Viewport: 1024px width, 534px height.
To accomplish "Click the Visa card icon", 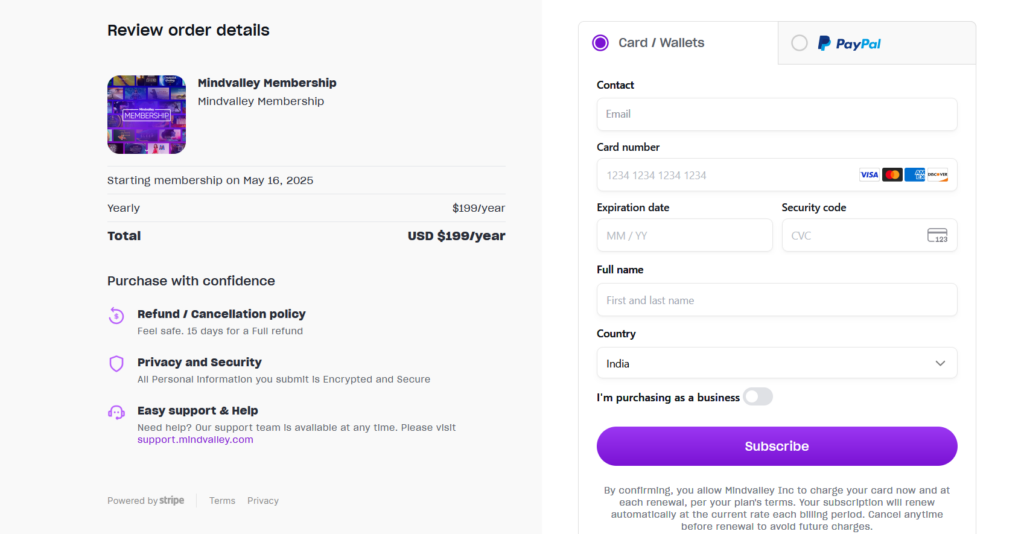I will pyautogui.click(x=869, y=175).
